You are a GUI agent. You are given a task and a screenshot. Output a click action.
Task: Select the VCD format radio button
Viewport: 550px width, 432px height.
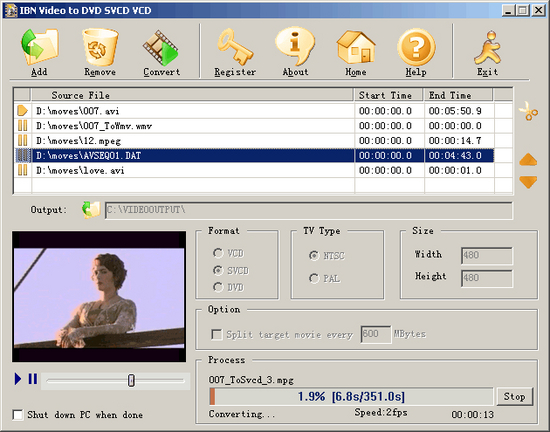coord(217,253)
